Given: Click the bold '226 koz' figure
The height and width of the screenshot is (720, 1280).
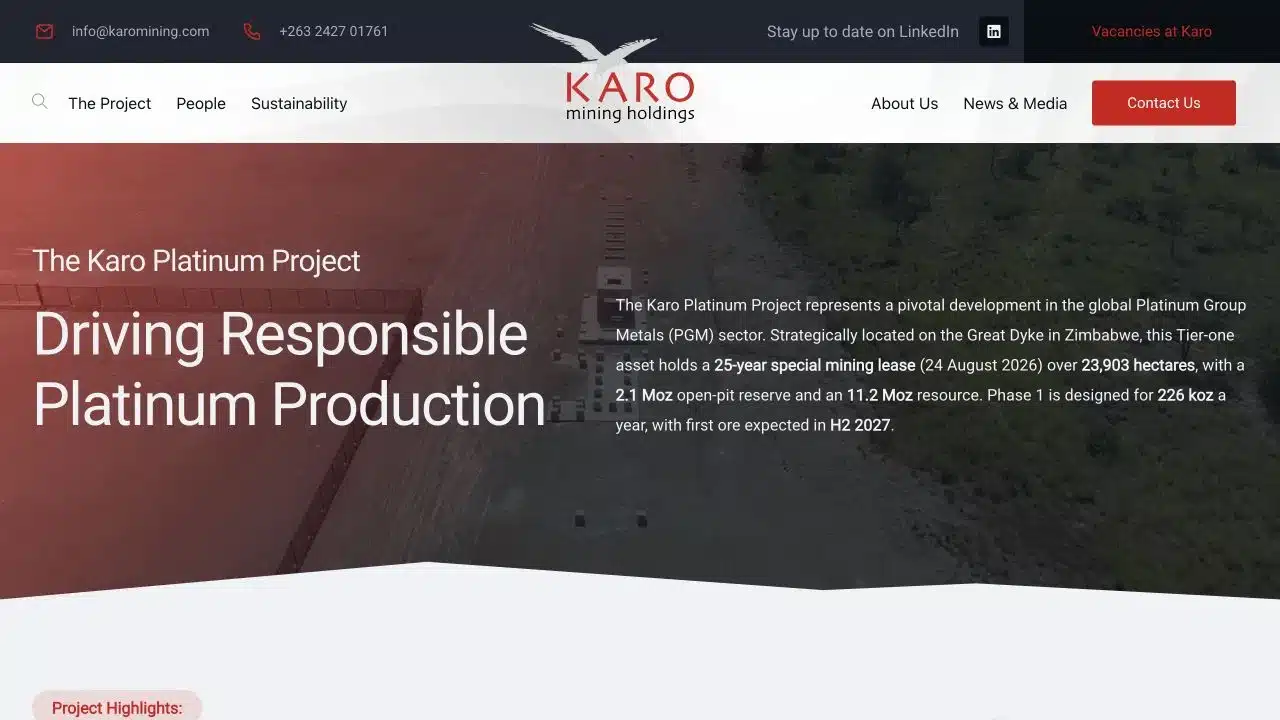Looking at the screenshot, I should 1185,395.
